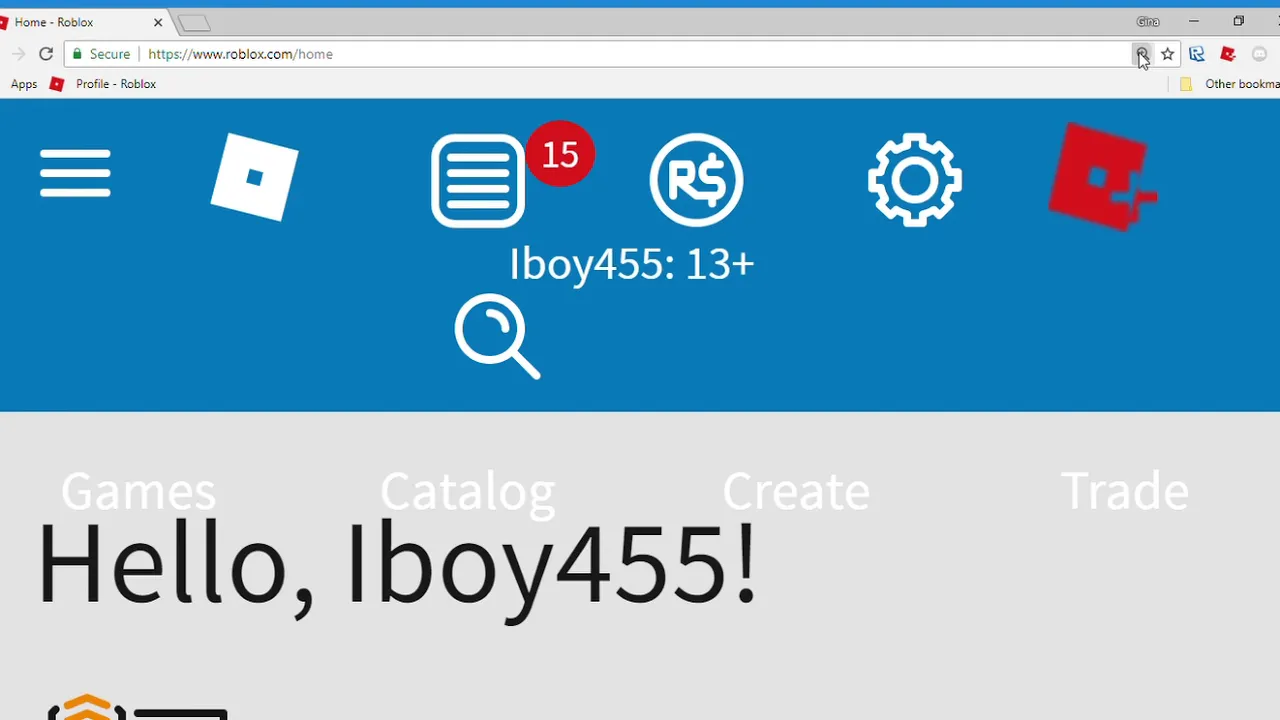The width and height of the screenshot is (1280, 720).
Task: Open the Robux balance icon
Action: (x=696, y=180)
